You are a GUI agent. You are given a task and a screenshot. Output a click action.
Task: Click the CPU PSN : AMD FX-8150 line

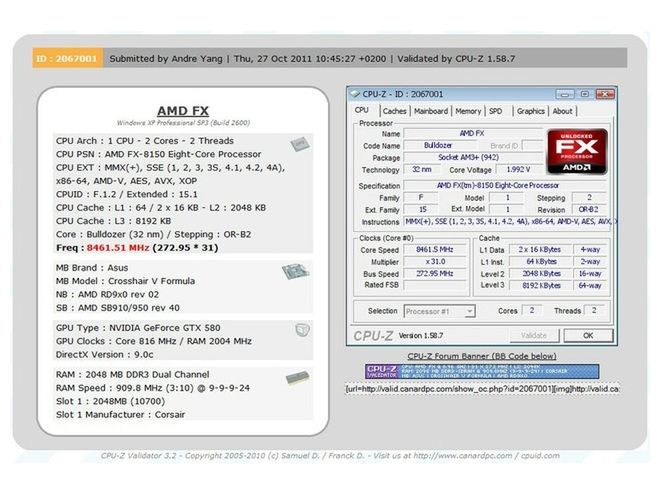point(158,155)
